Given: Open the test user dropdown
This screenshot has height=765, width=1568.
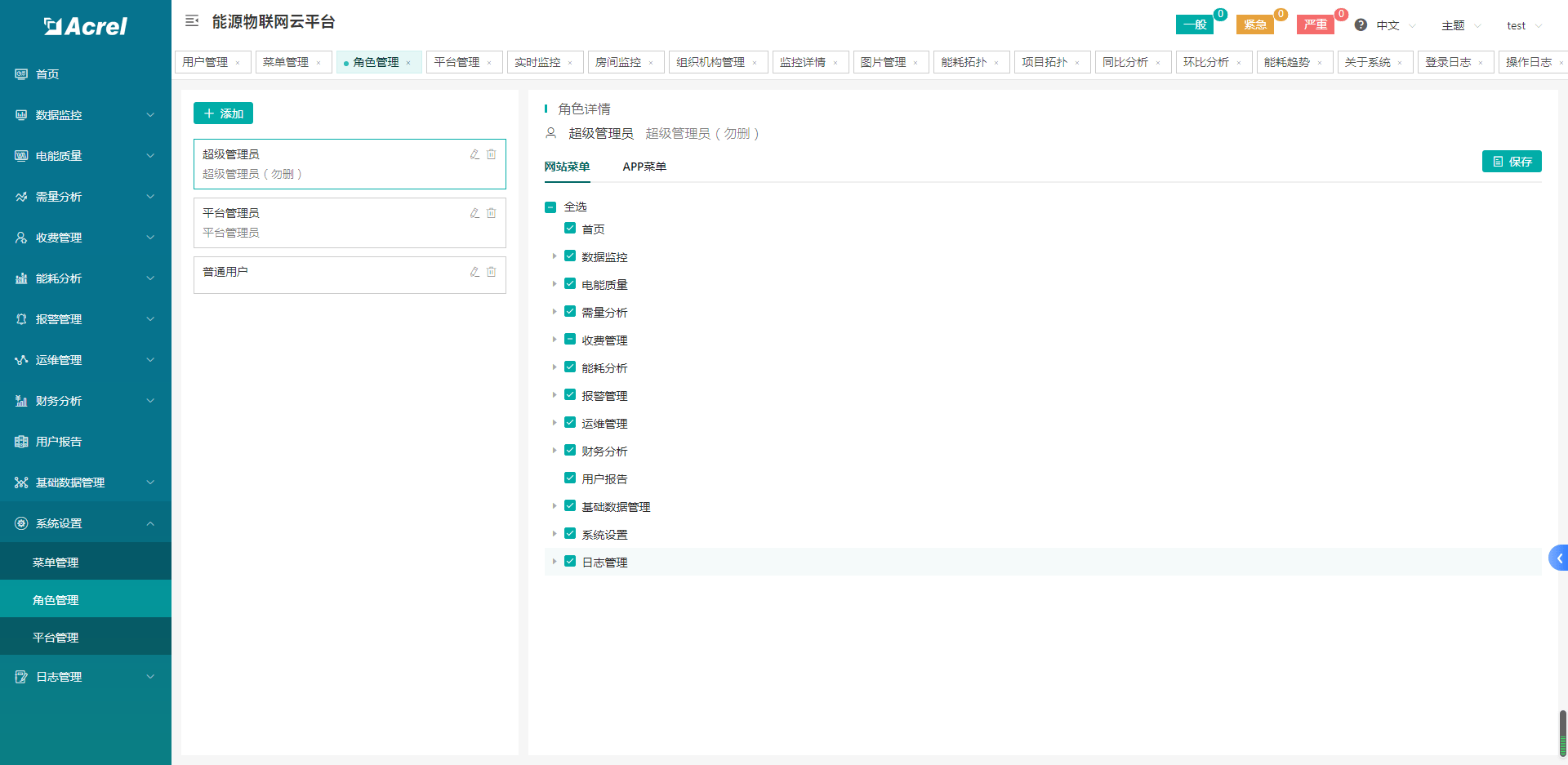Looking at the screenshot, I should point(1524,25).
